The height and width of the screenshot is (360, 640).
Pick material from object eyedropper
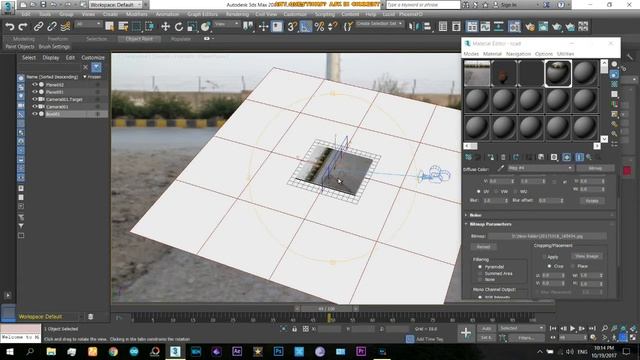[x=500, y=168]
